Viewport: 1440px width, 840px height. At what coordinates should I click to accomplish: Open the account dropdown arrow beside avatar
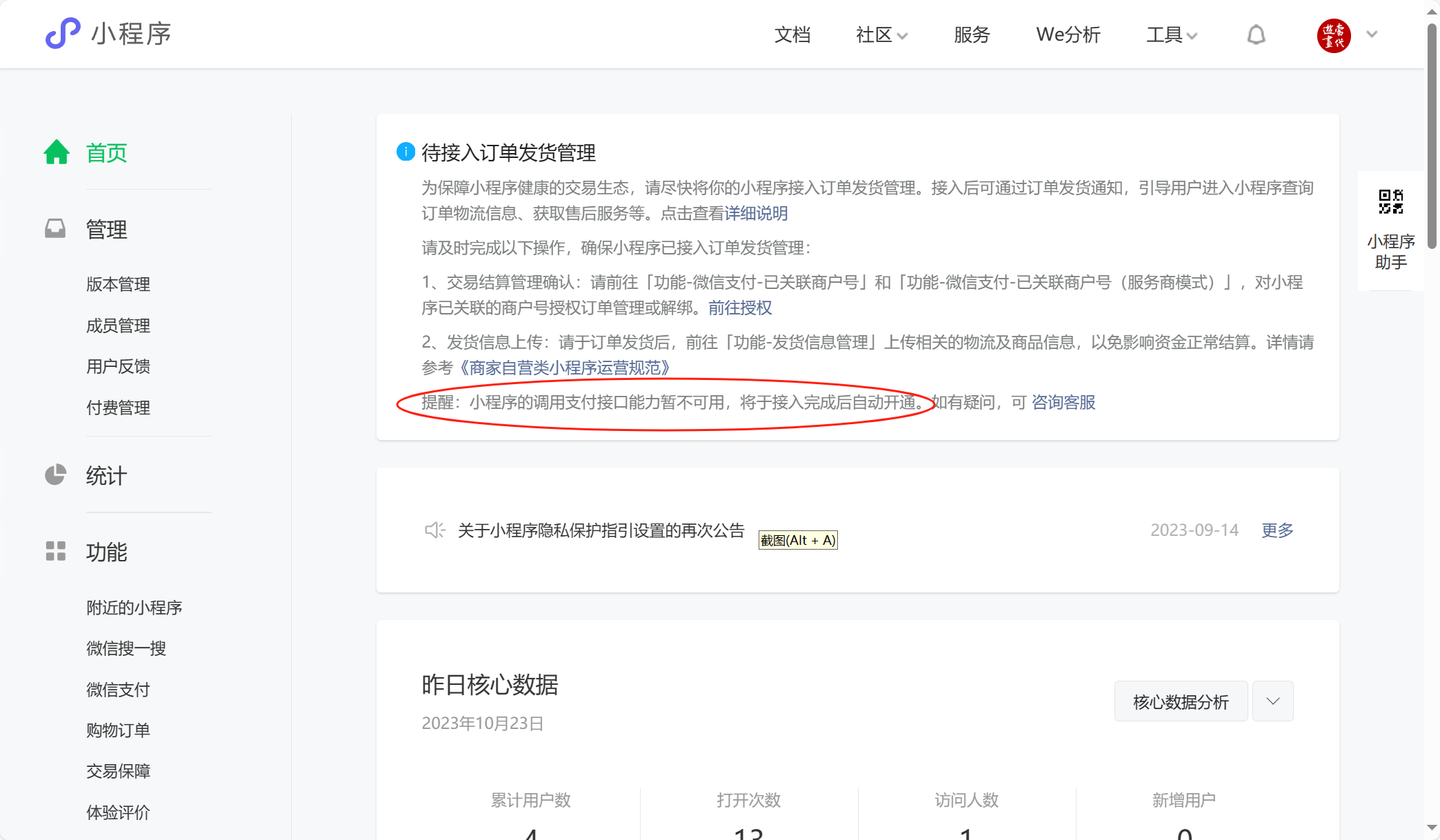click(1372, 34)
